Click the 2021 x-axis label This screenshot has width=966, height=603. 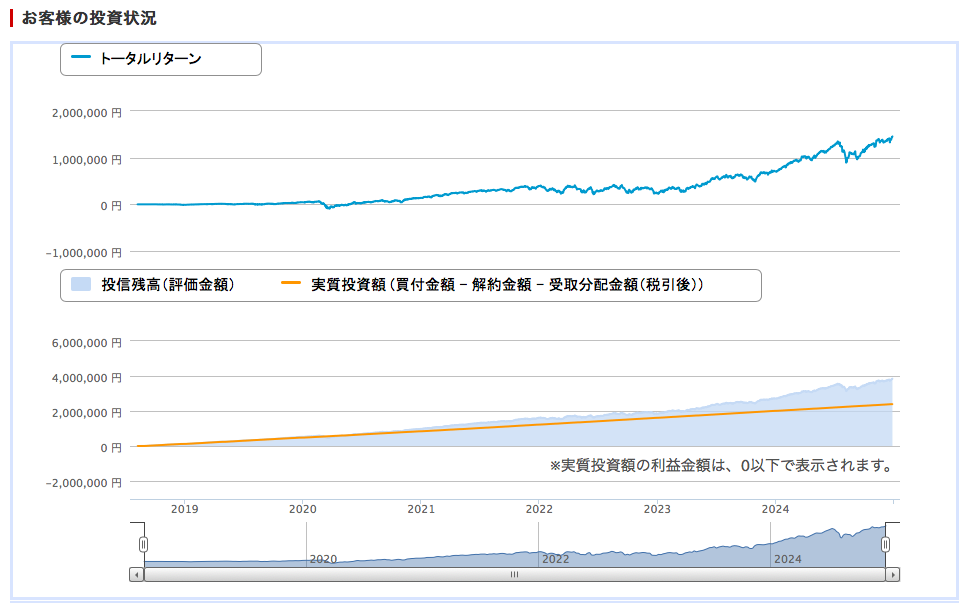click(x=421, y=509)
